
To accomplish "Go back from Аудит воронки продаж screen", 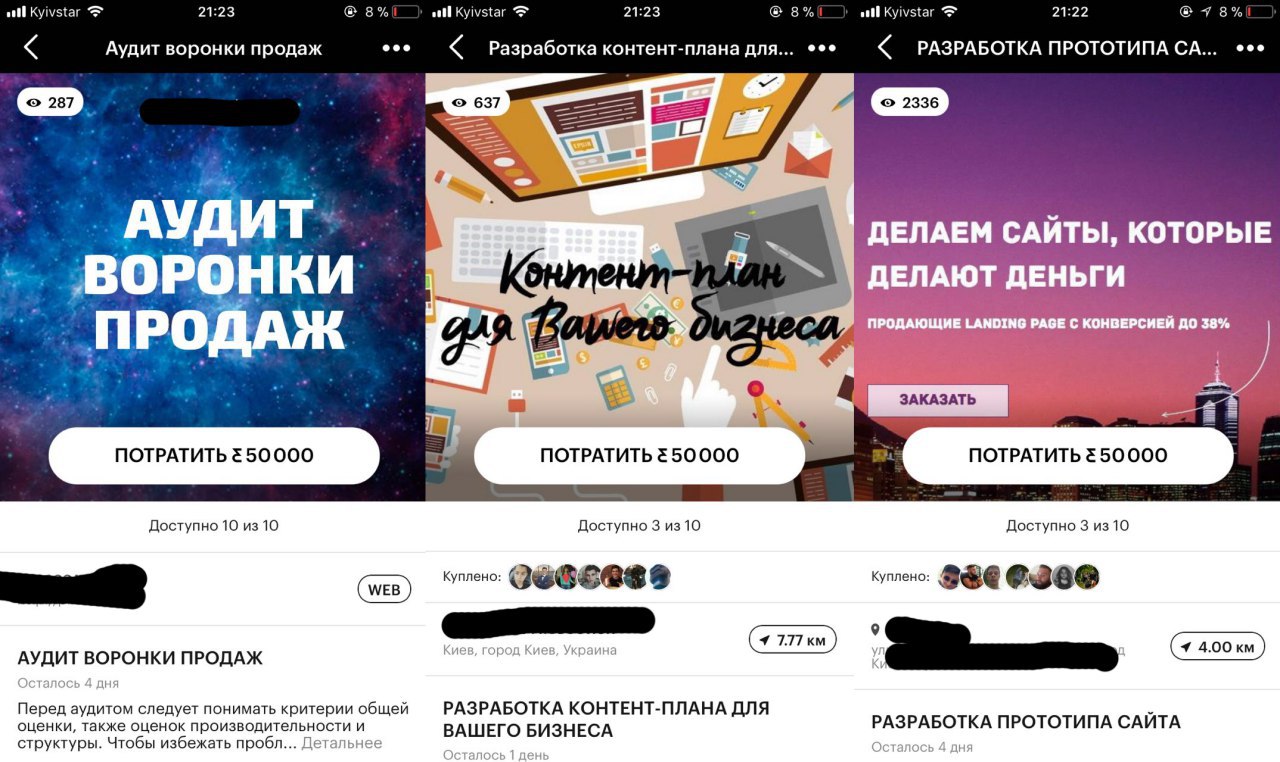I will point(31,47).
